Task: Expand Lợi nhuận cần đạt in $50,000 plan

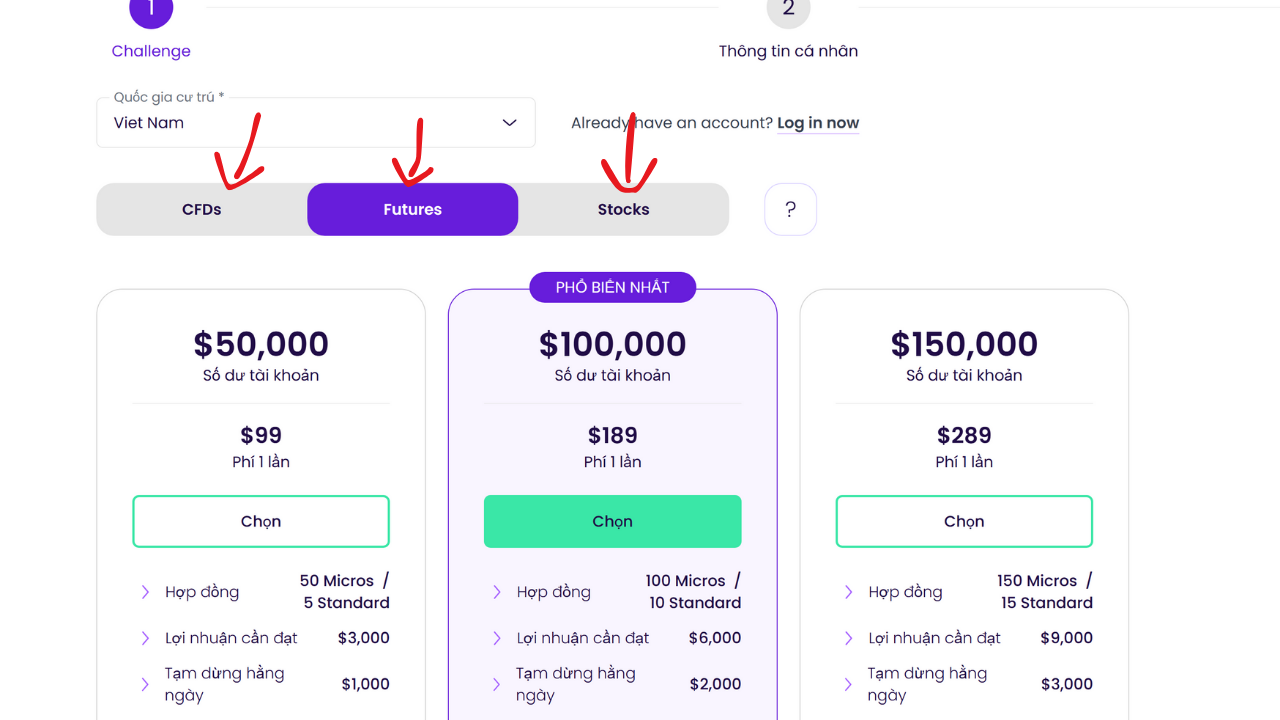Action: point(146,638)
